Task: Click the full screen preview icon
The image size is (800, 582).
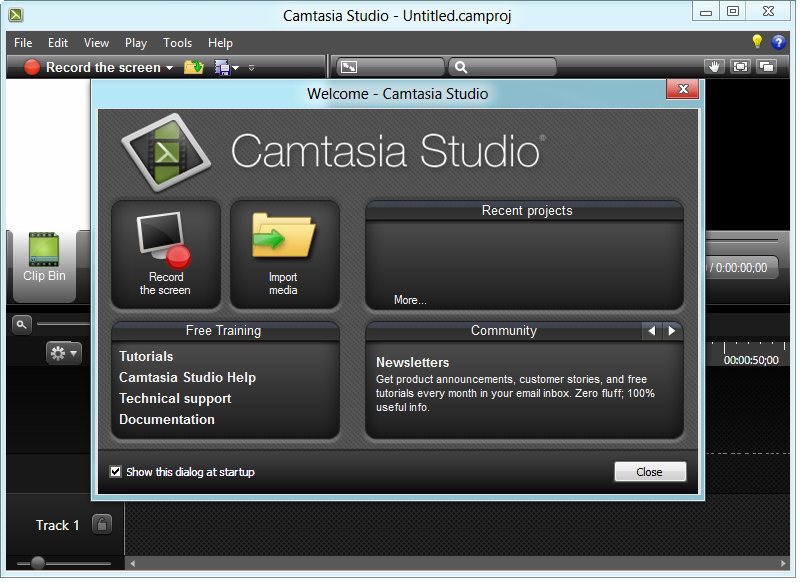Action: pos(740,66)
